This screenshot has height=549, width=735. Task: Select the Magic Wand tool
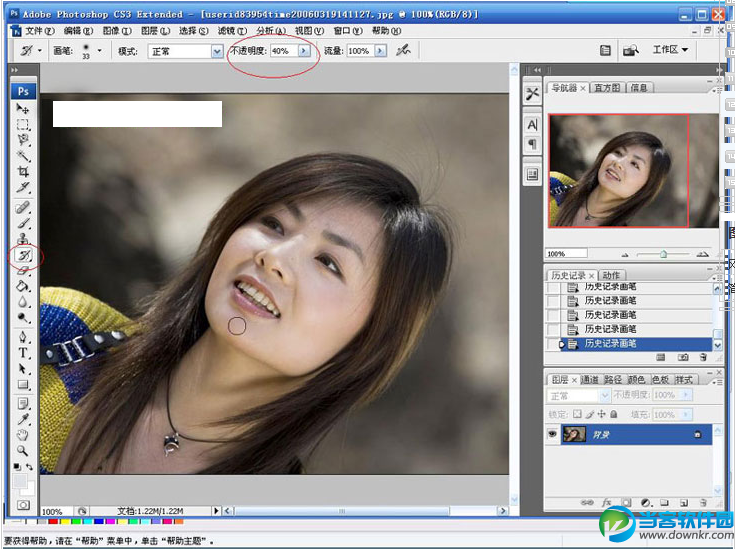pos(22,157)
